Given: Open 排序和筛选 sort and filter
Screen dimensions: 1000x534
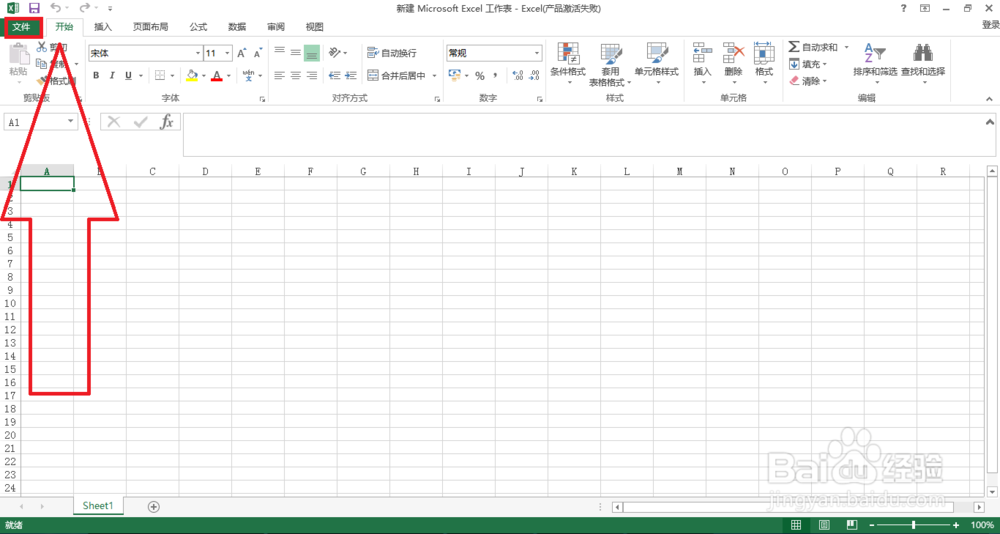Looking at the screenshot, I should (875, 61).
